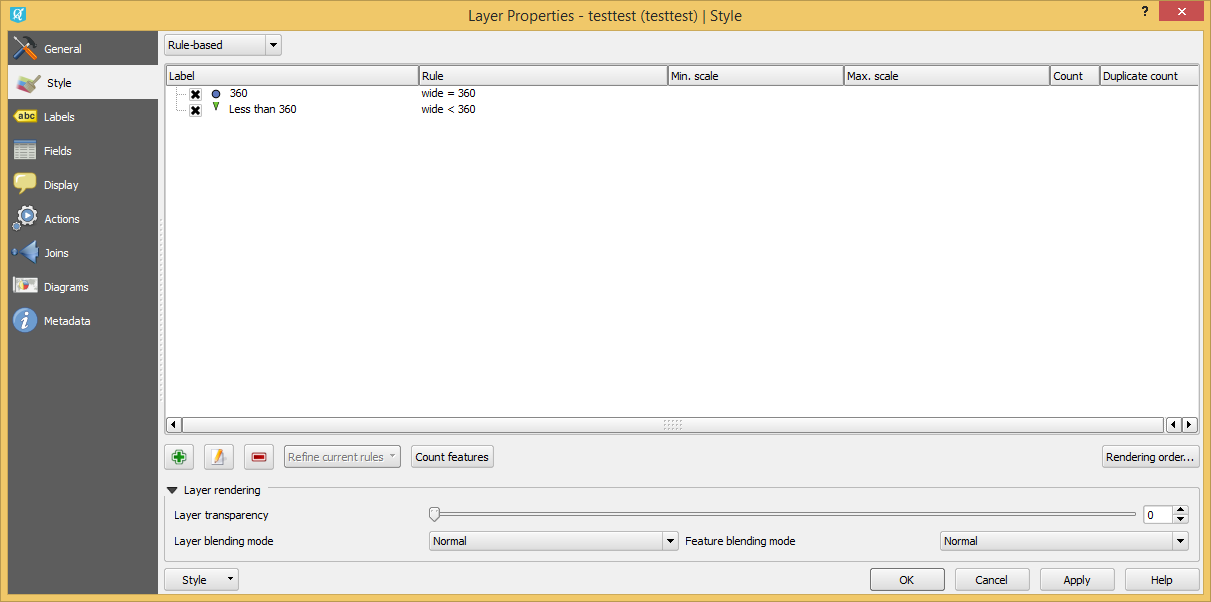
Task: Click the Help button
Action: click(1162, 580)
